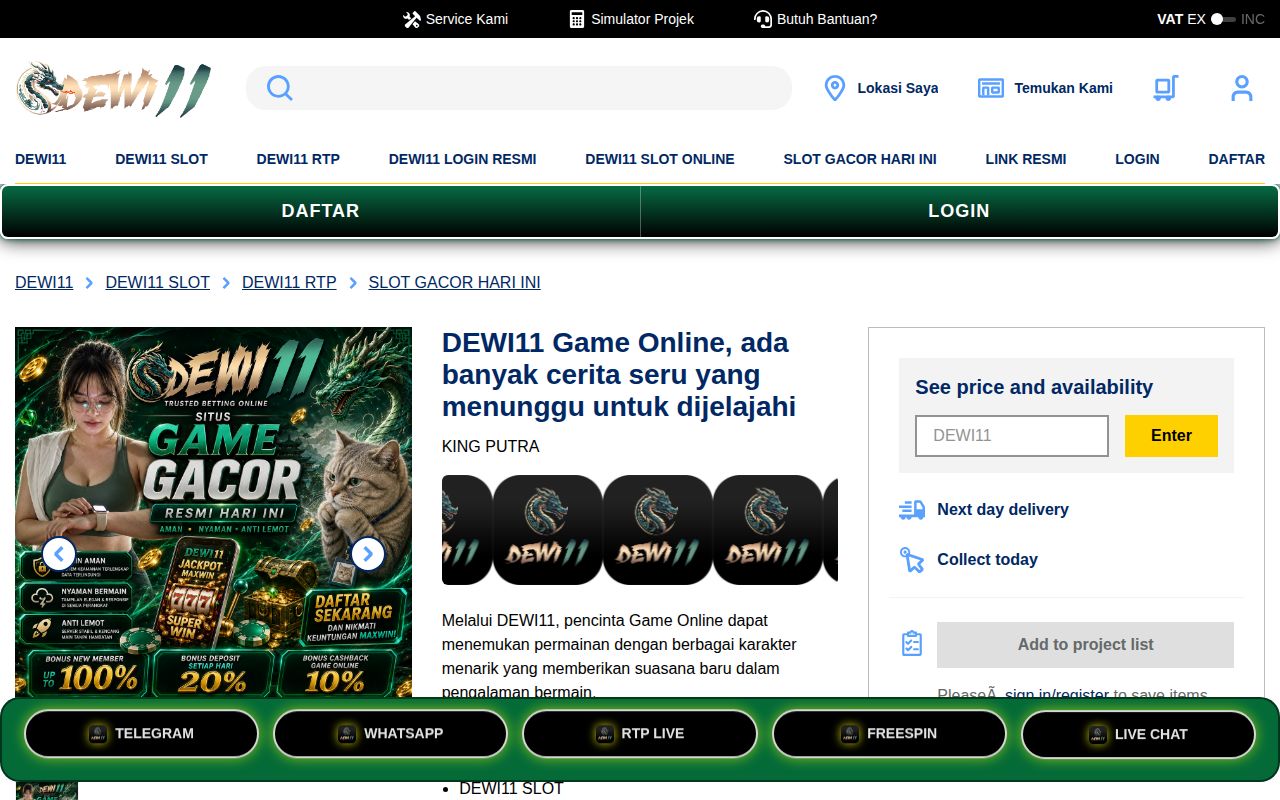Viewport: 1280px width, 800px height.
Task: Follow the DEWI11 breadcrumb link
Action: tap(44, 283)
